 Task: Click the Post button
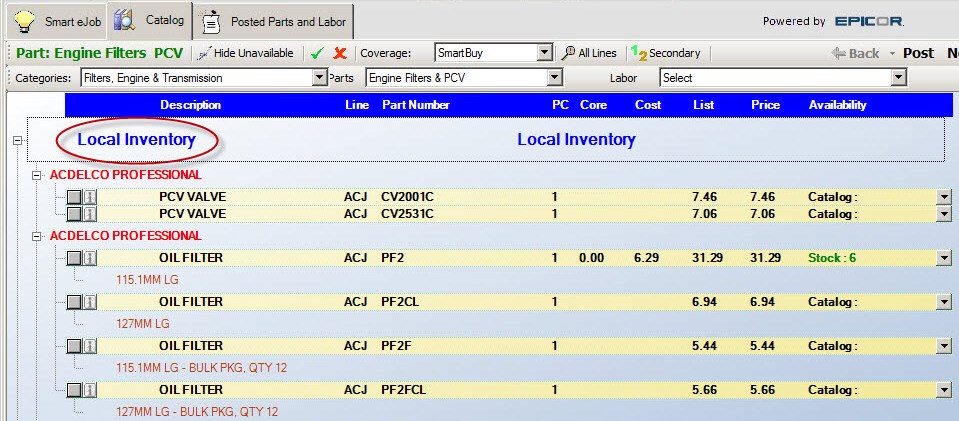918,53
